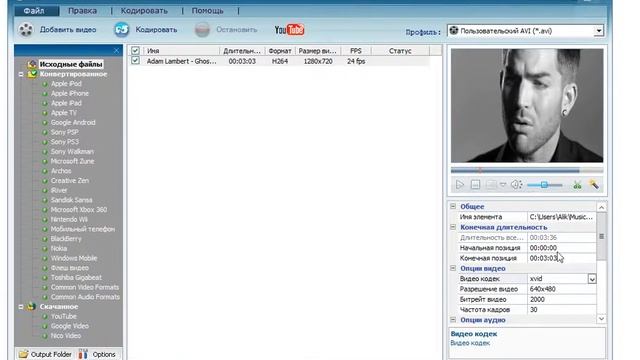Click the Кодировать toolbar label
640x360 pixels.
(156, 30)
